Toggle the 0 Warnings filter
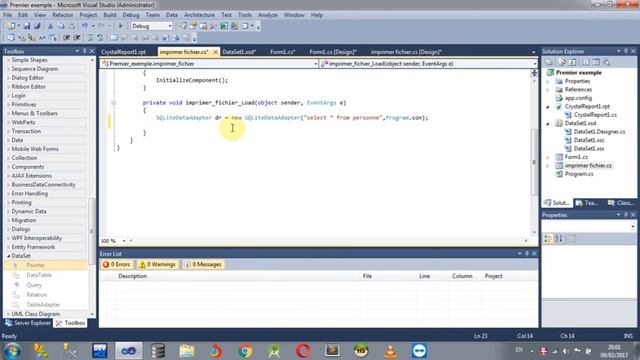Image resolution: width=640 pixels, height=360 pixels. coord(158,264)
